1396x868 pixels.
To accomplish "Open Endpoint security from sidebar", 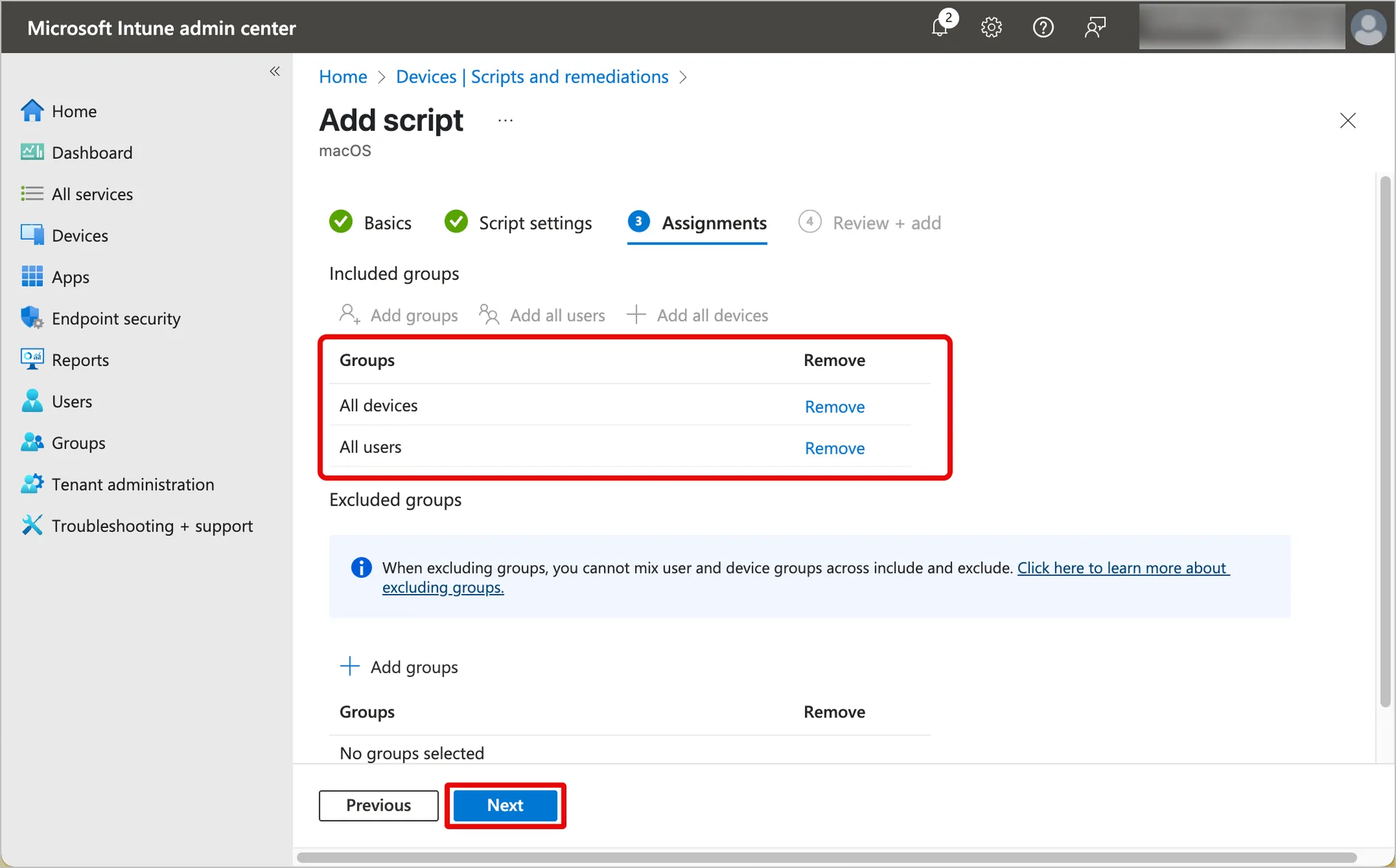I will pyautogui.click(x=116, y=318).
